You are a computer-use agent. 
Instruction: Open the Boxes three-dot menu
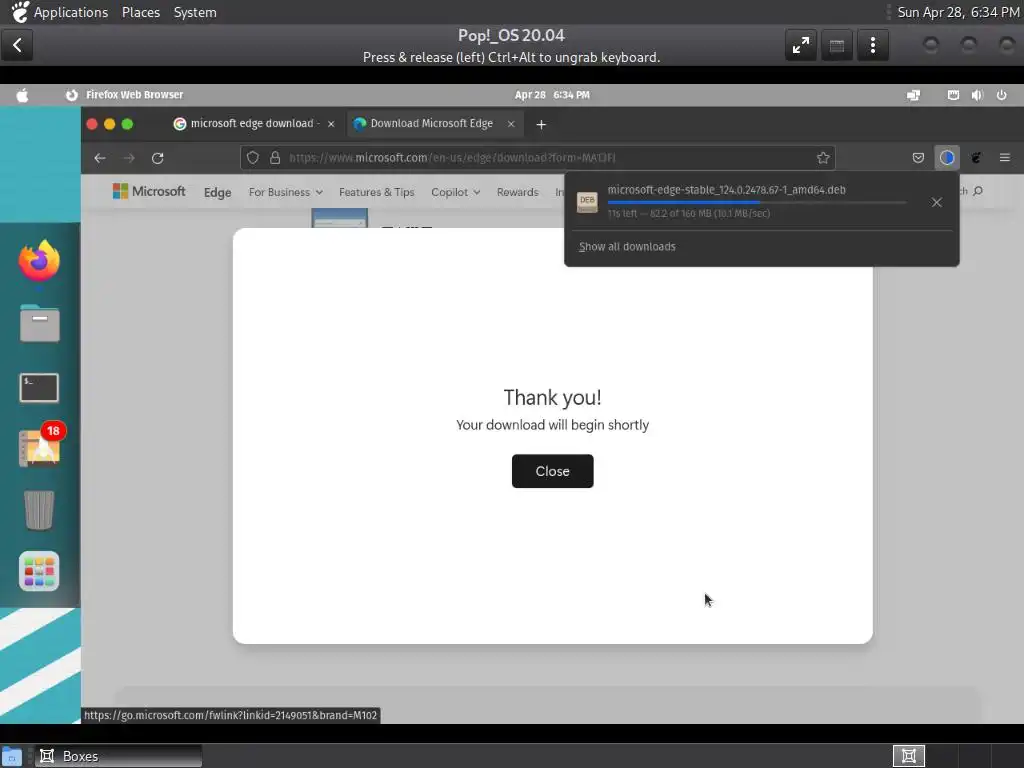pos(872,45)
